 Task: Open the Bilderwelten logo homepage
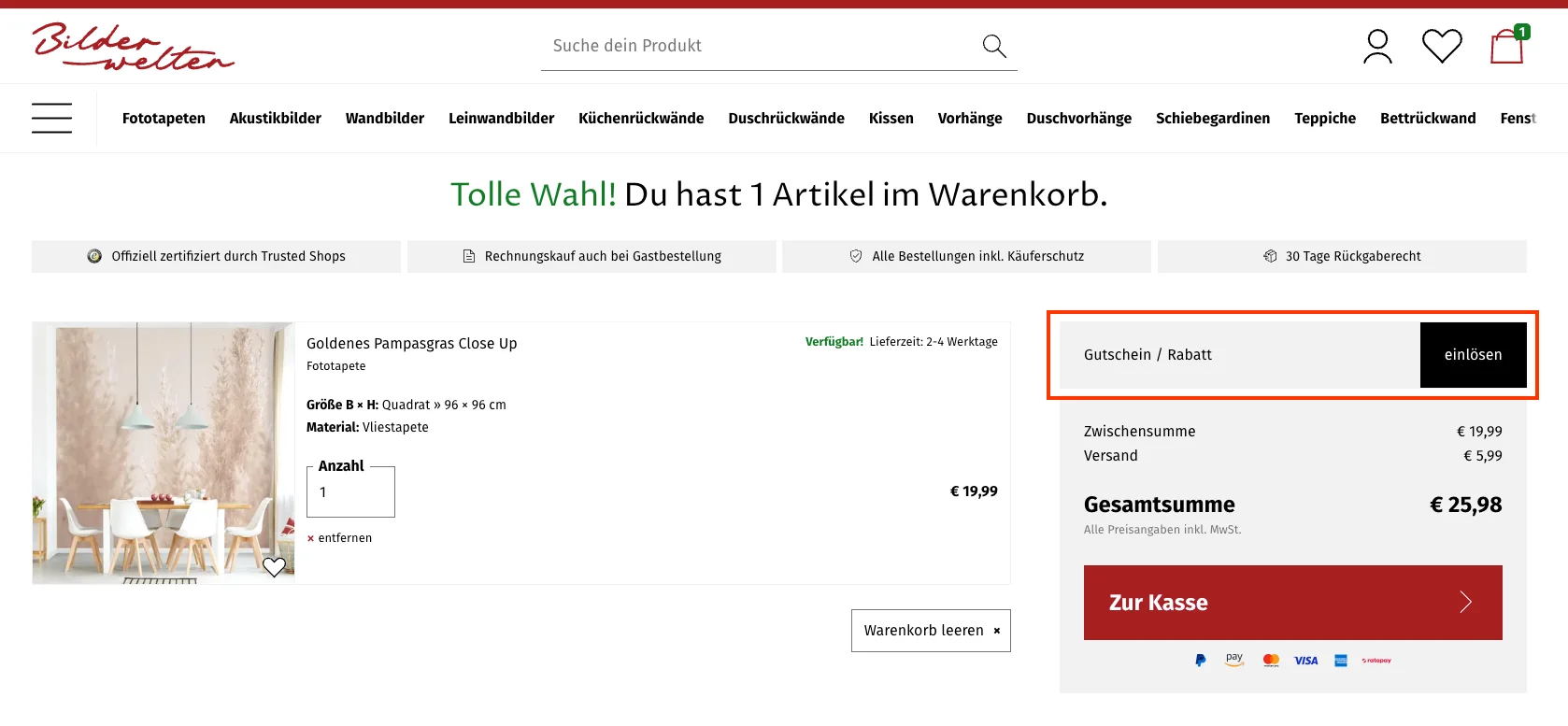(x=133, y=46)
